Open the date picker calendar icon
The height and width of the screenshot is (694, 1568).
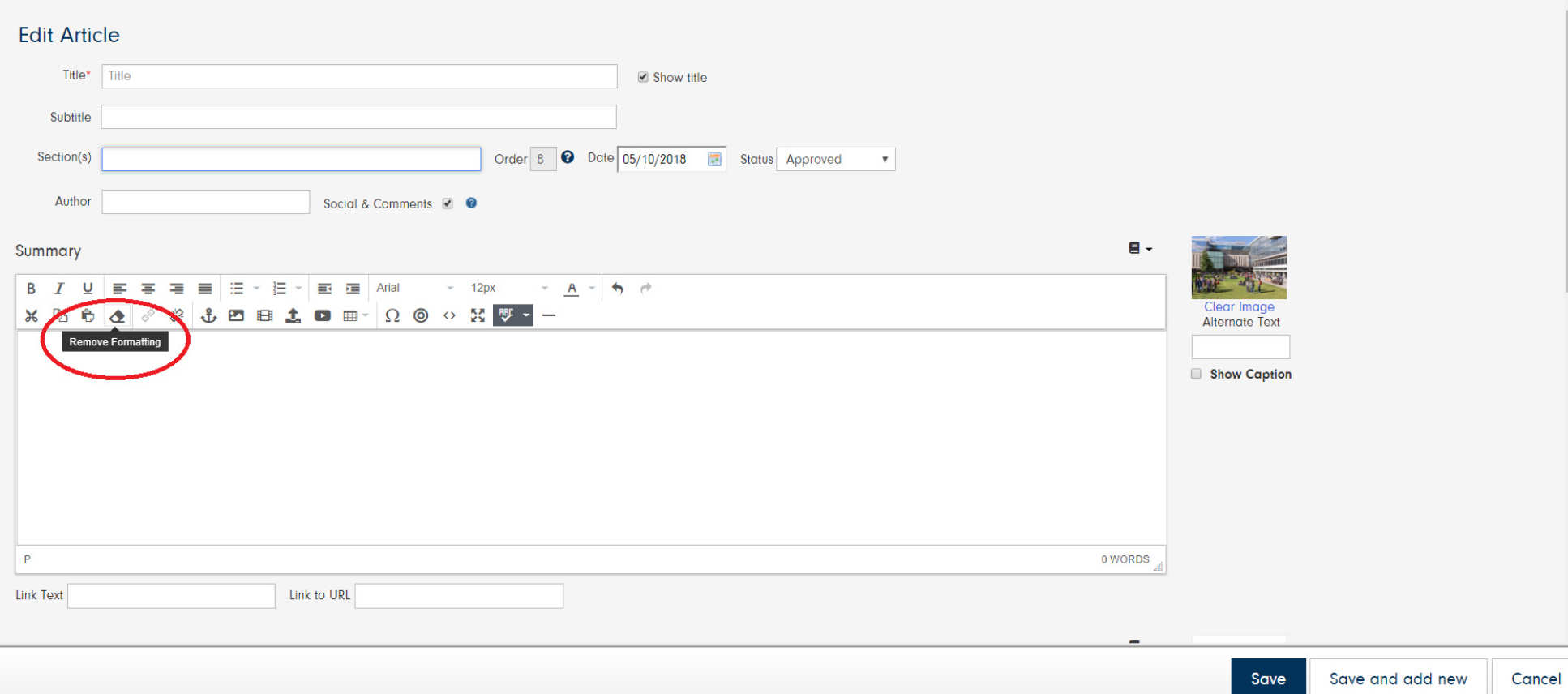click(714, 159)
